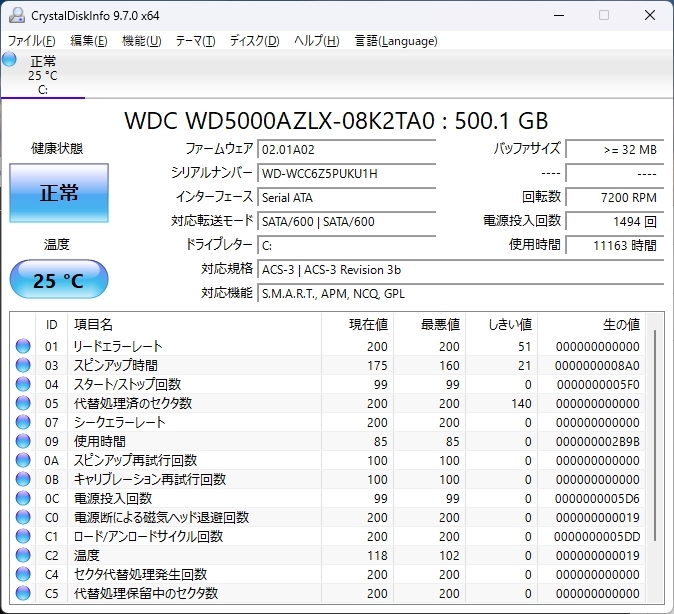Click the 最悪値 column header
The height and width of the screenshot is (614, 674).
coord(429,324)
